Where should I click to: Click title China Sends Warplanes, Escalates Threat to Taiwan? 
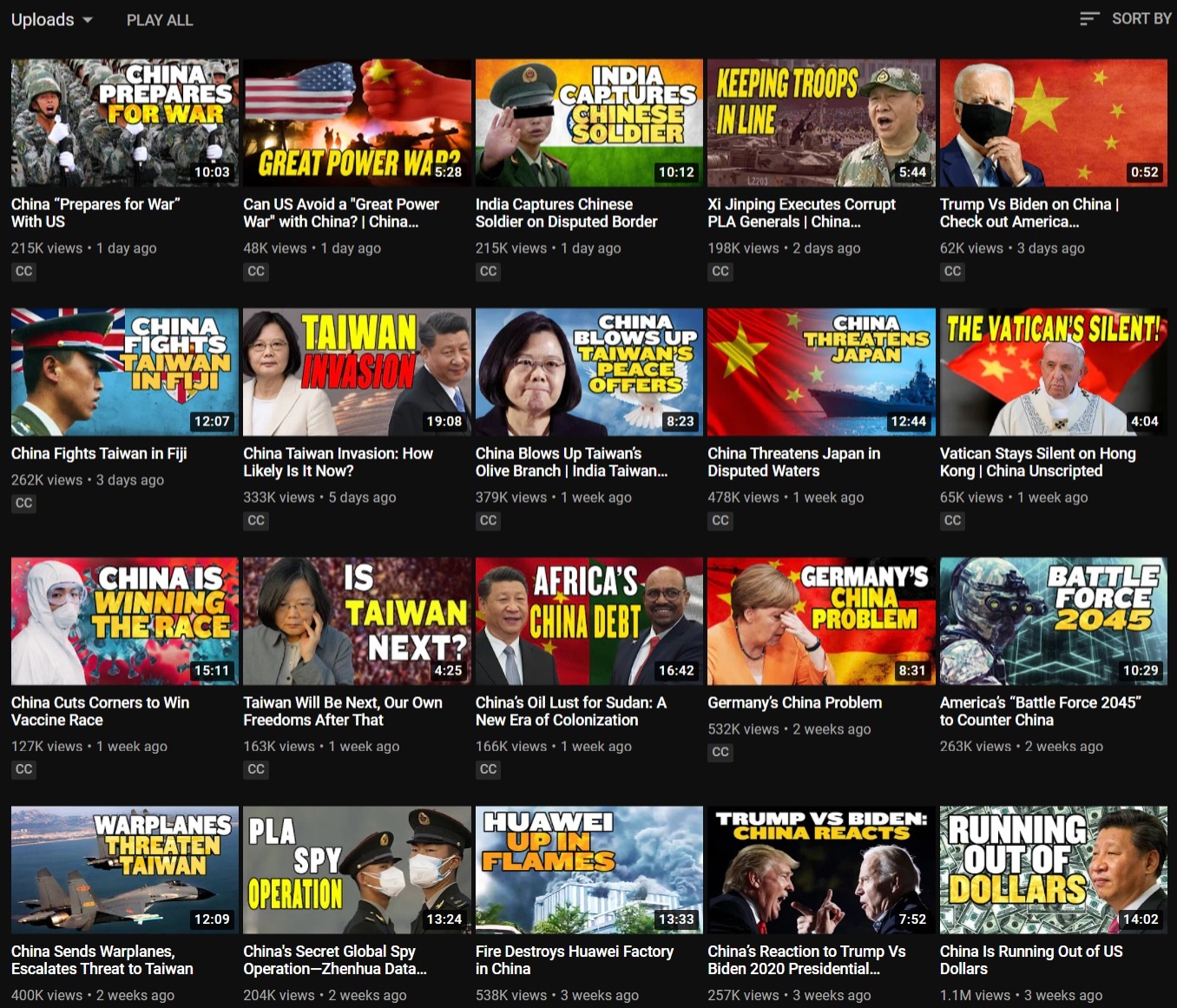point(102,960)
